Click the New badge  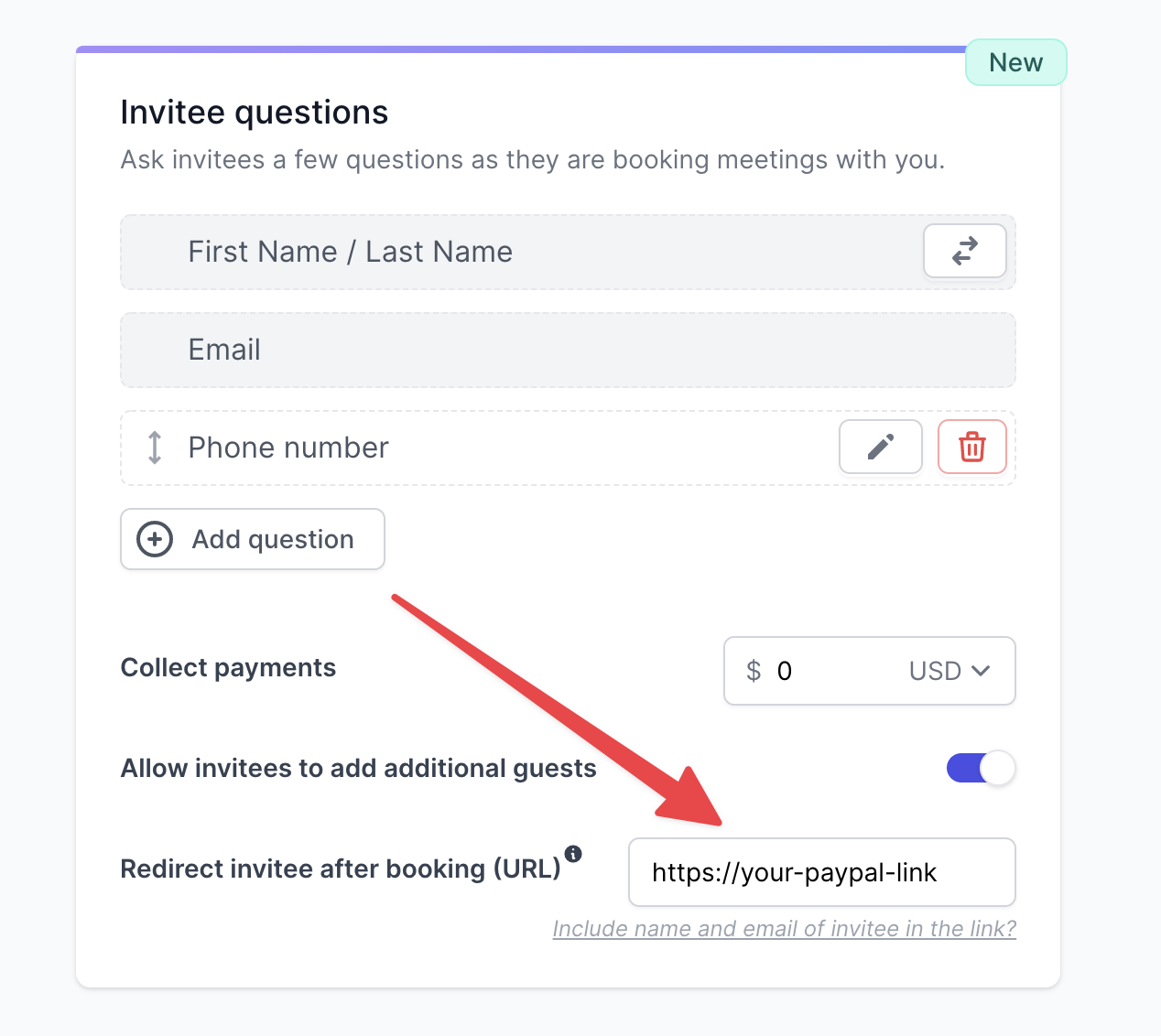[1016, 62]
